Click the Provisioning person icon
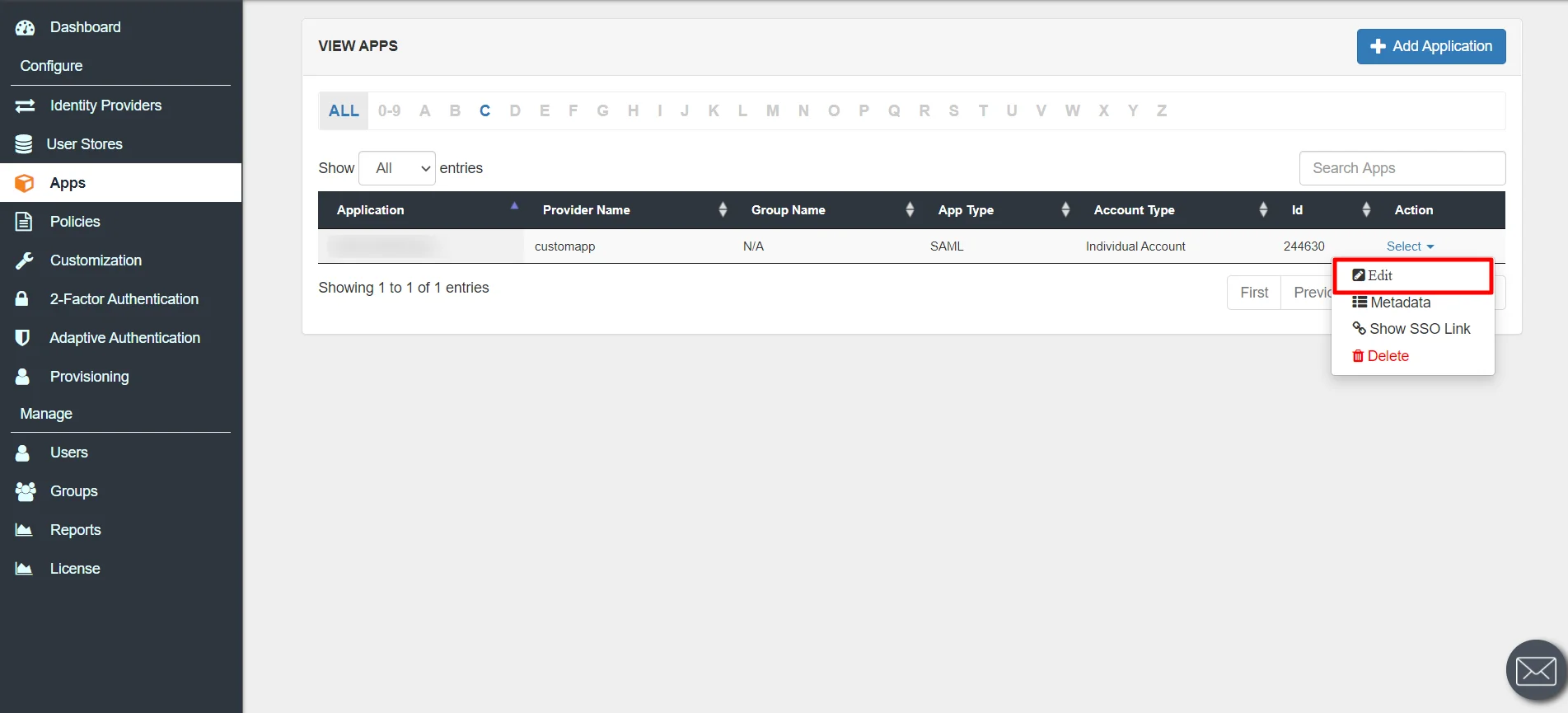 22,376
